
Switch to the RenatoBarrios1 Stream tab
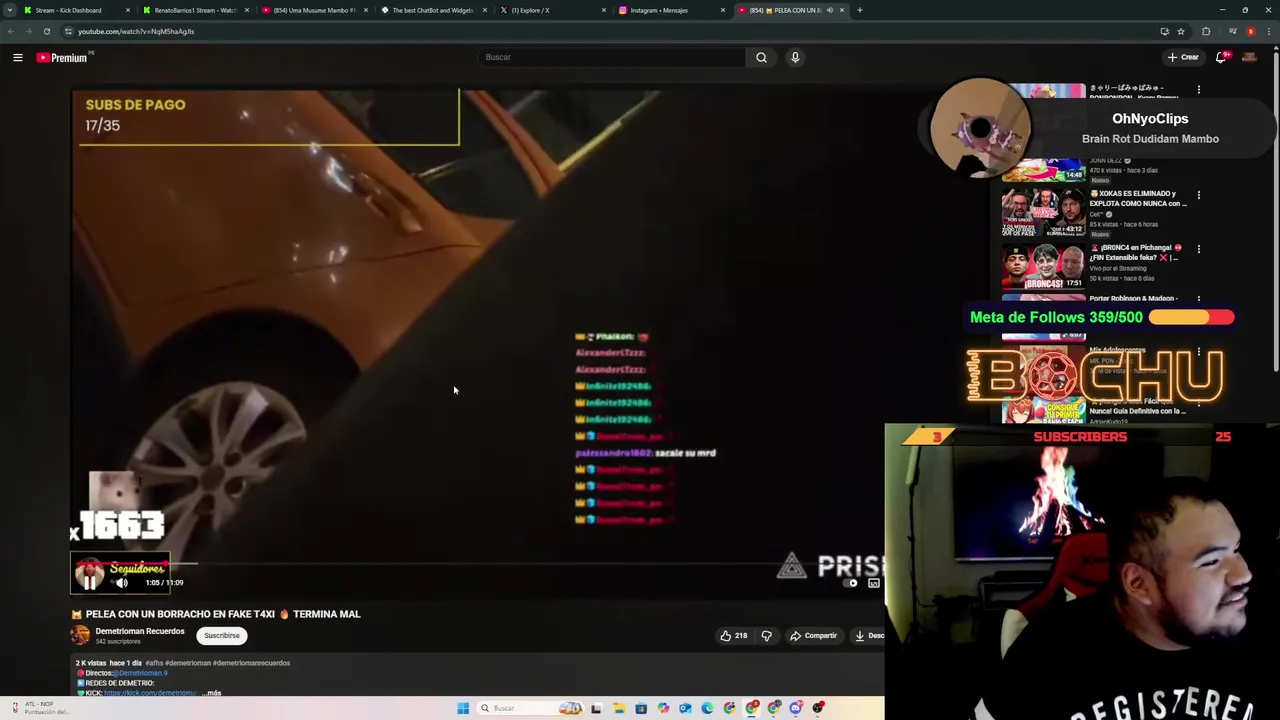tap(195, 10)
